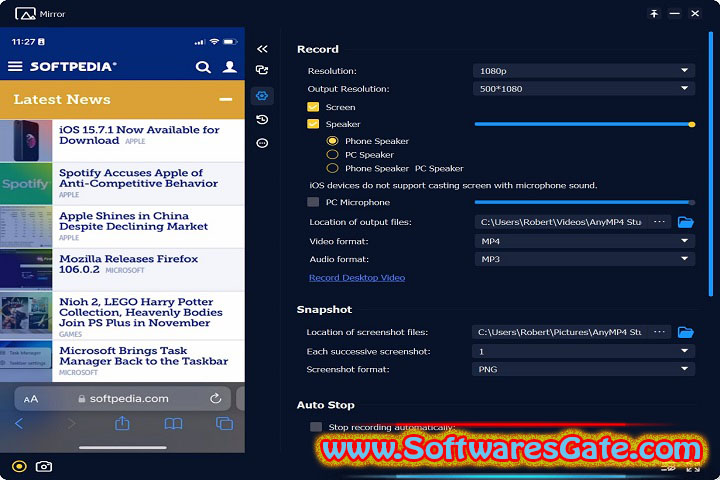Image resolution: width=720 pixels, height=480 pixels.
Task: Select Phone Speaker PC Speaker combined option
Action: click(332, 168)
